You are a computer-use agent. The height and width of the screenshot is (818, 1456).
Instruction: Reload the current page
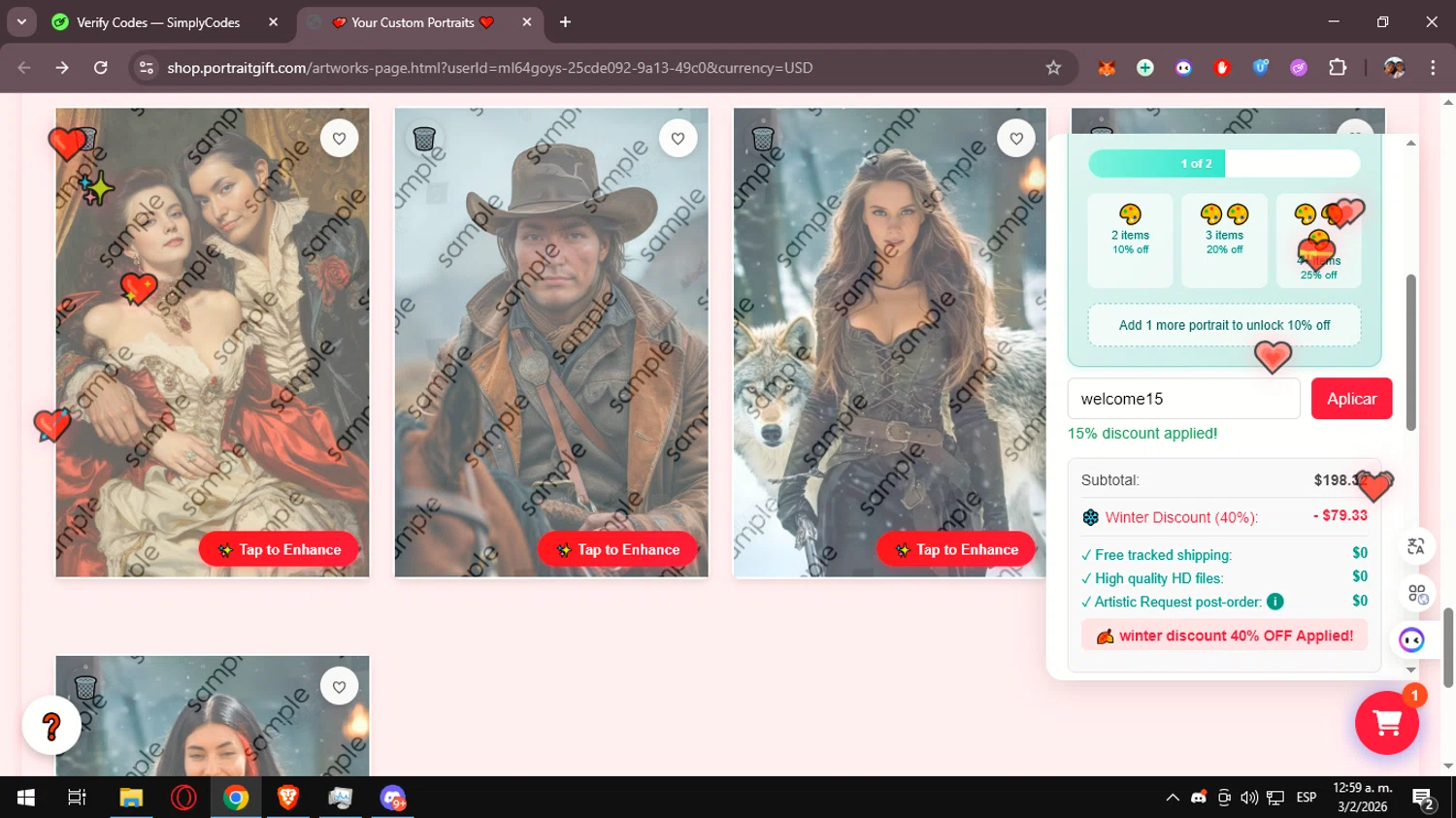[x=100, y=68]
